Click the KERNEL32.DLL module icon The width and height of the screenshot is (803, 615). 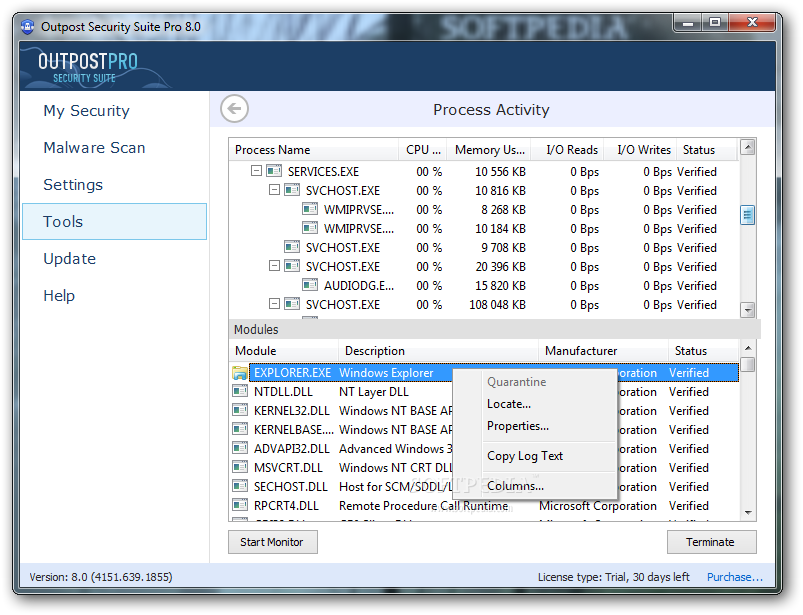(240, 411)
